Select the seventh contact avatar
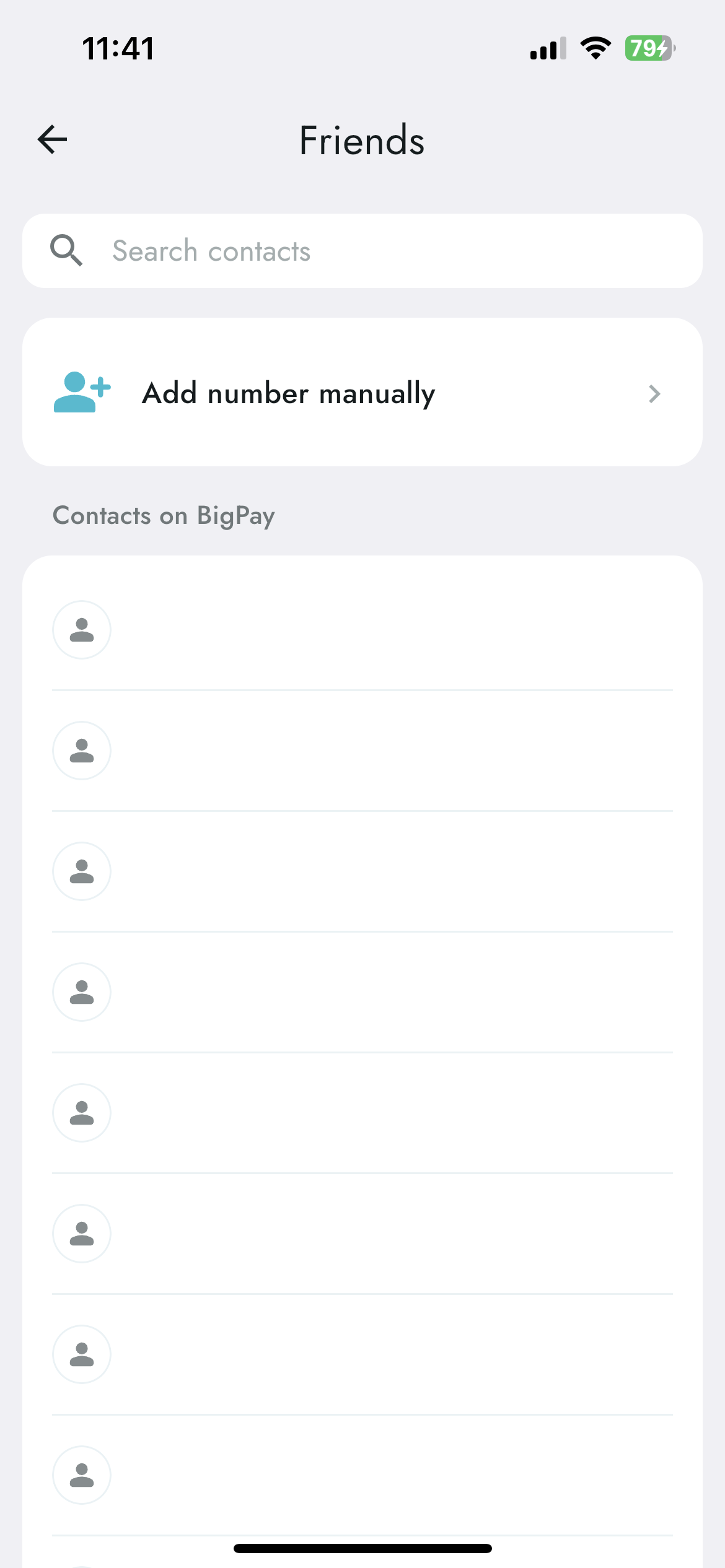This screenshot has height=1568, width=725. point(82,1354)
